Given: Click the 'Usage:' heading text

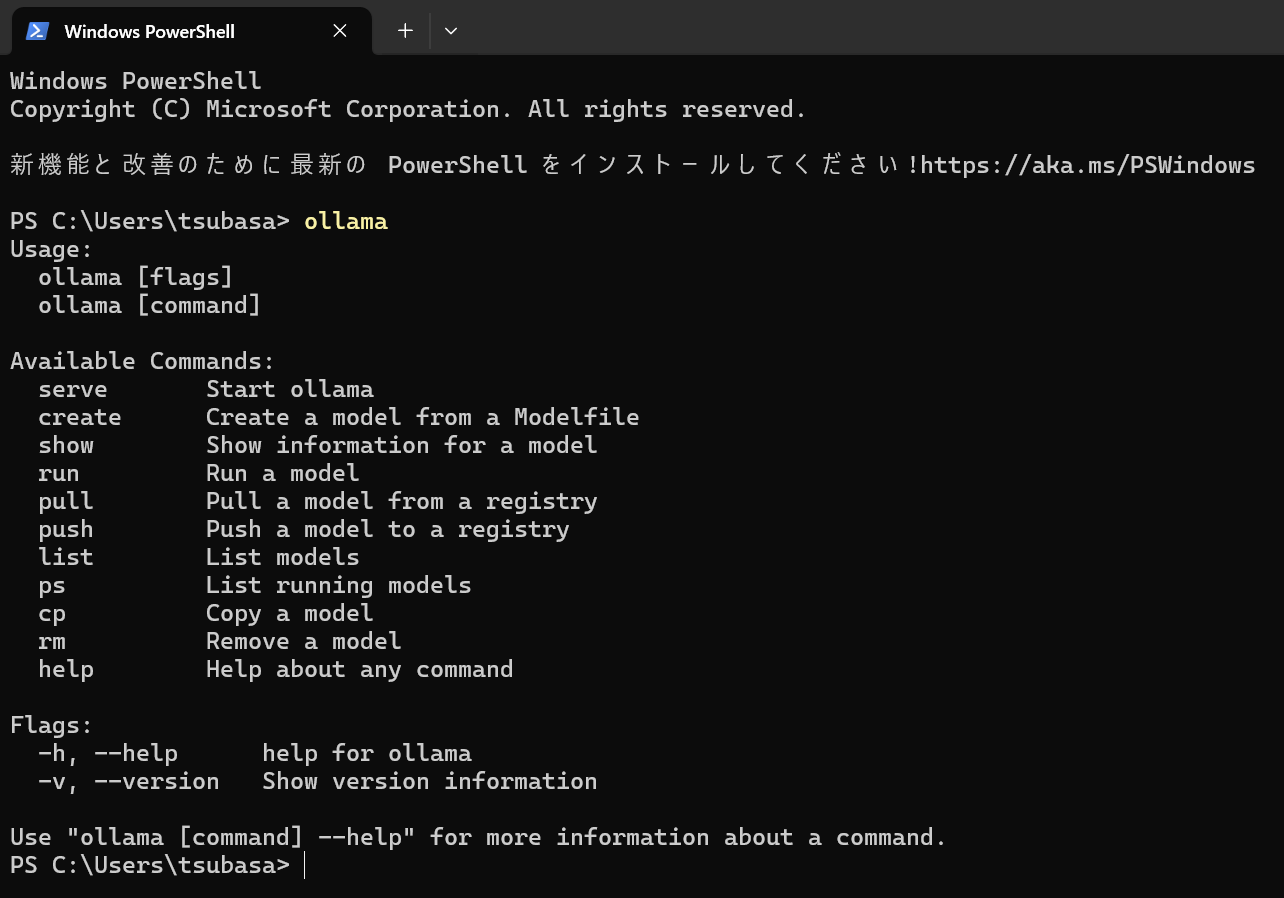Looking at the screenshot, I should tap(50, 248).
